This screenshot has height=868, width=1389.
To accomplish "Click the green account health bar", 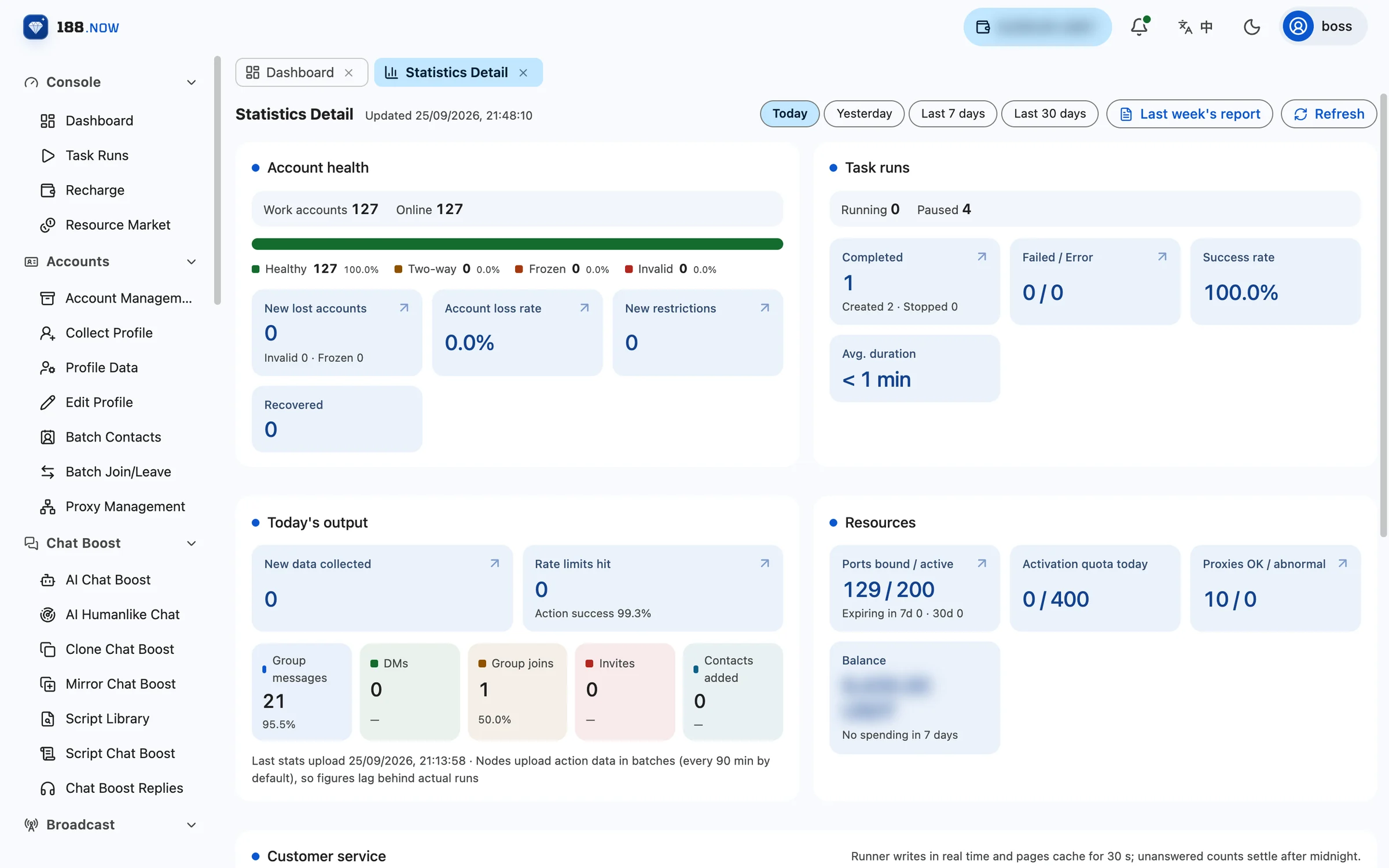I will [x=517, y=244].
